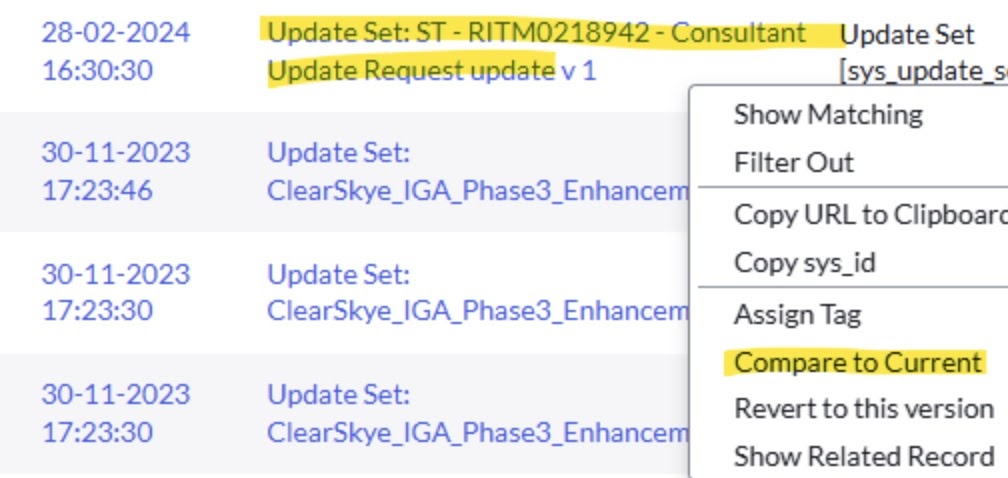Open the 28-02-2024 version record date
Screen dimensions: 1008x478
pos(115,33)
